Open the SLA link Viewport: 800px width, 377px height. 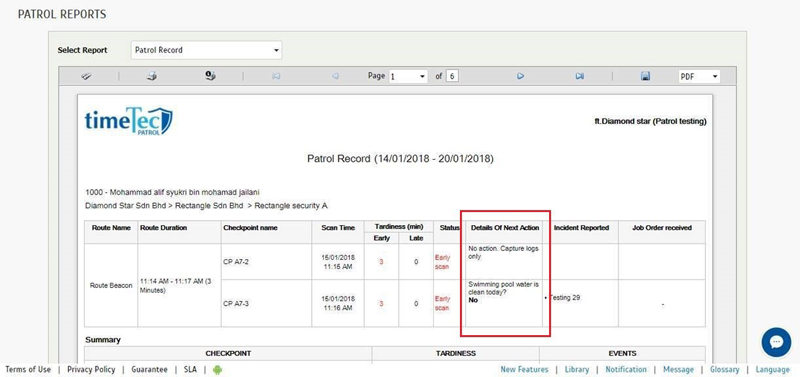[x=190, y=369]
